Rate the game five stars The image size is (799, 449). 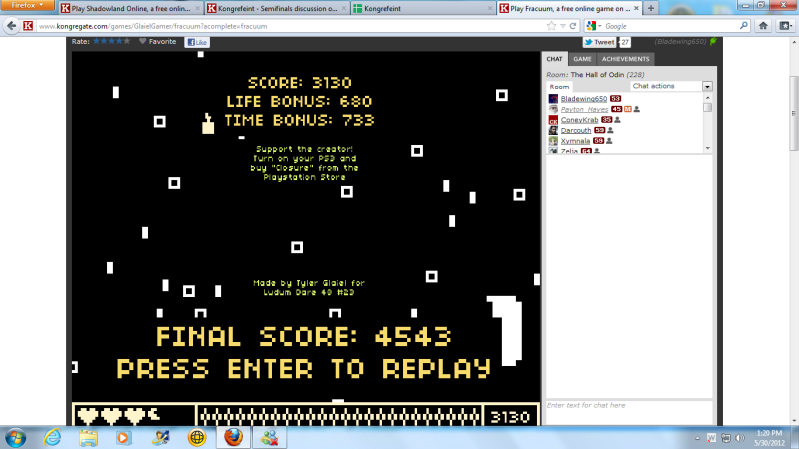127,41
